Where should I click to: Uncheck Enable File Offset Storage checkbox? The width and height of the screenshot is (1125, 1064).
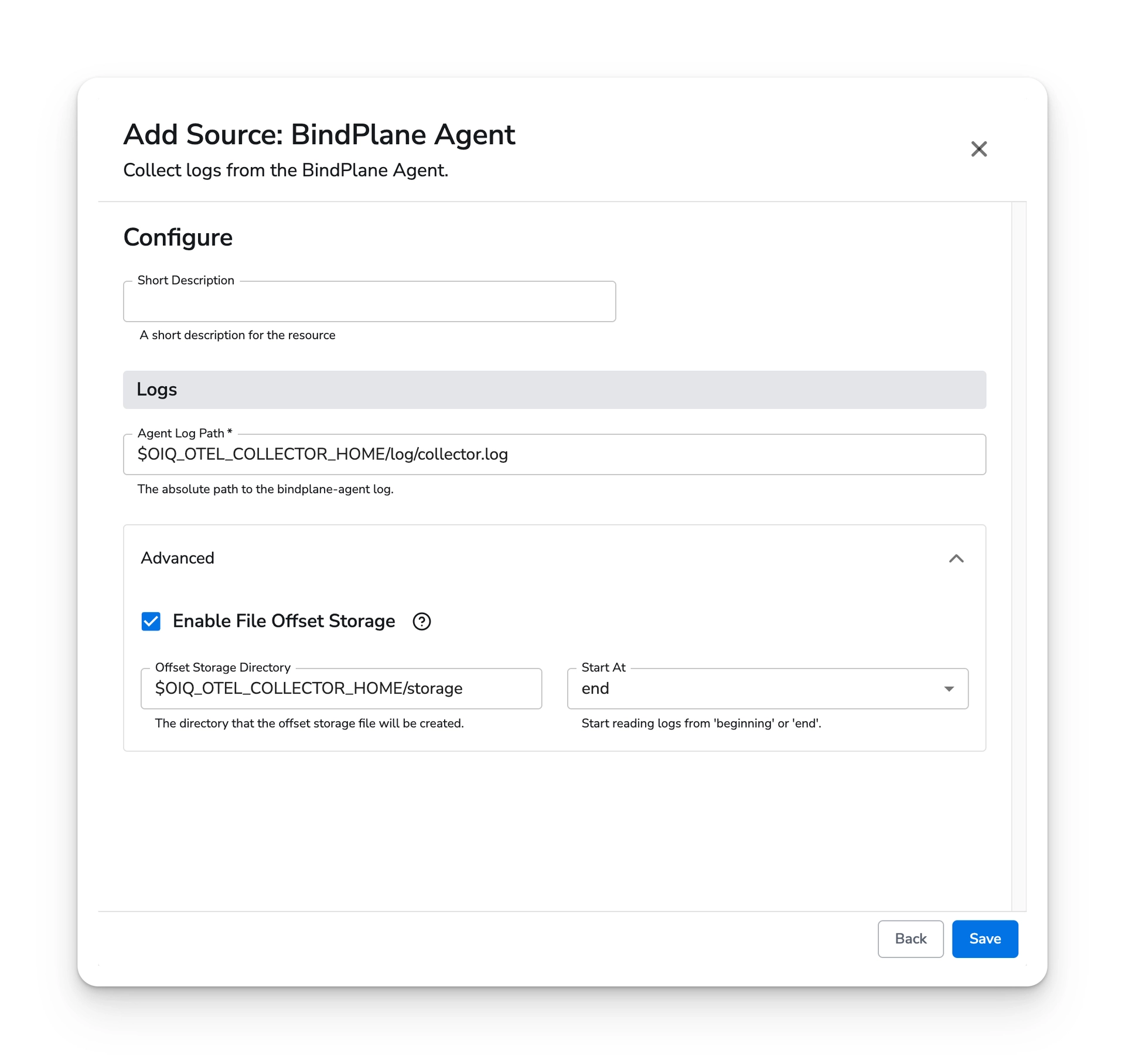(151, 621)
